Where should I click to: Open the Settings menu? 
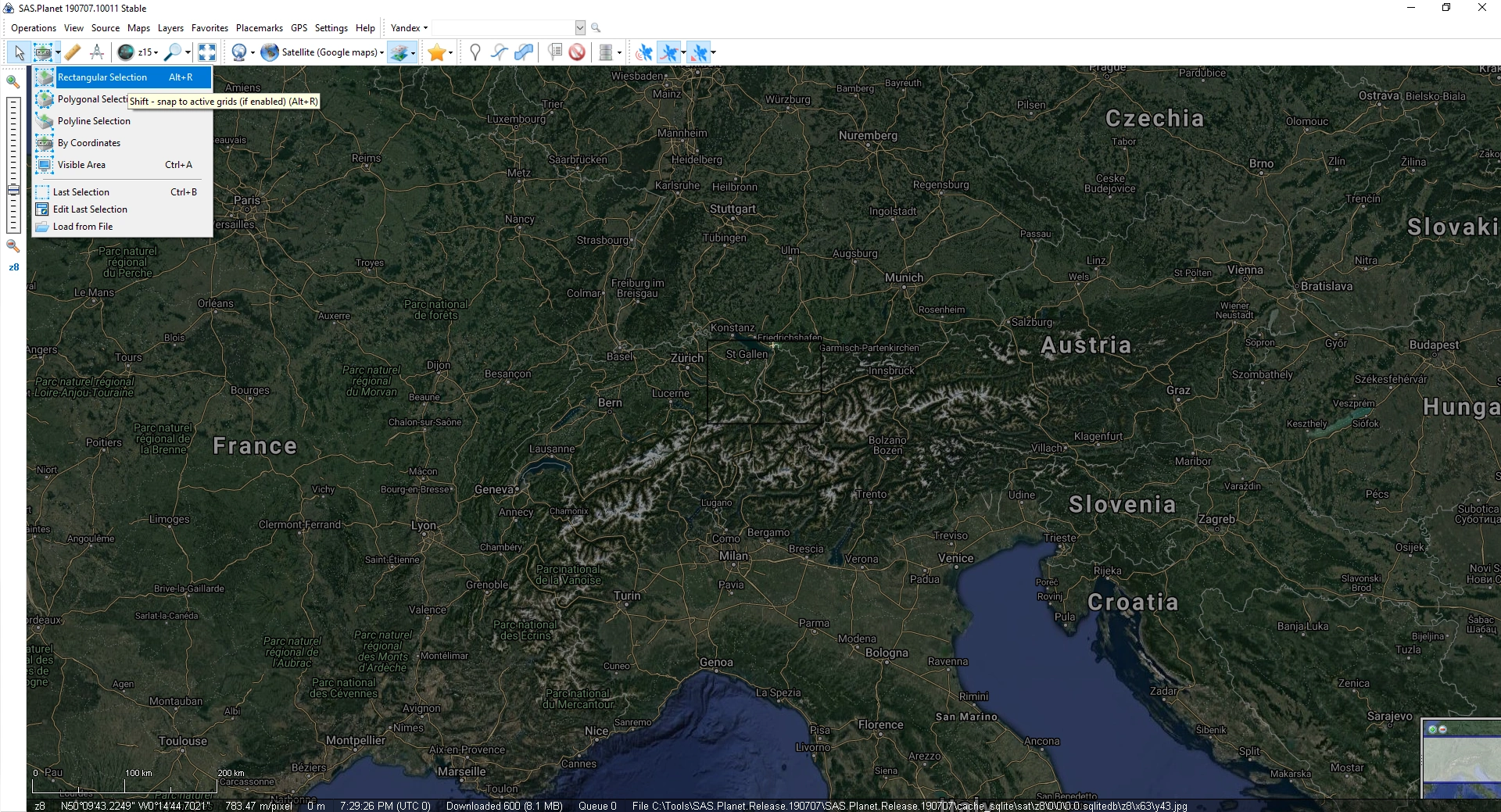[331, 28]
